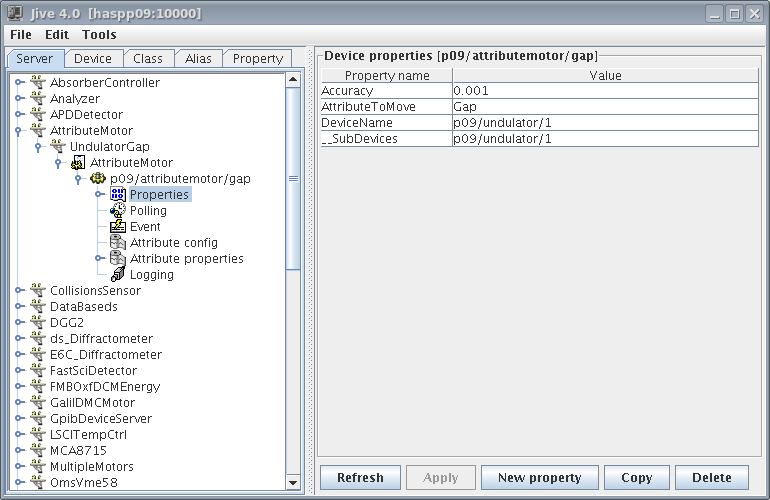Select the Polling tree item label
Image resolution: width=770 pixels, height=500 pixels.
148,211
